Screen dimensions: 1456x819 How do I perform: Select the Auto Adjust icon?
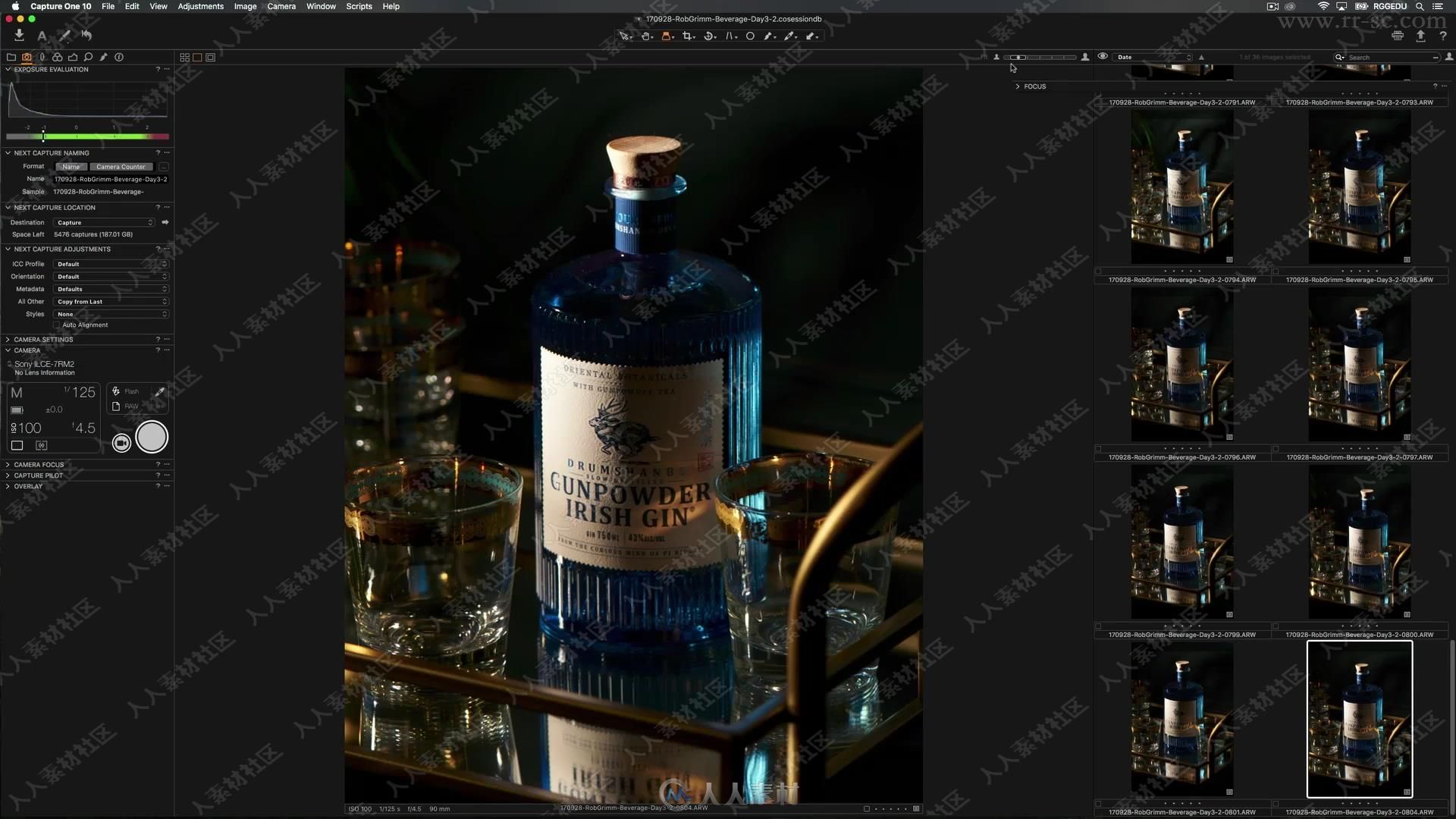[x=42, y=35]
